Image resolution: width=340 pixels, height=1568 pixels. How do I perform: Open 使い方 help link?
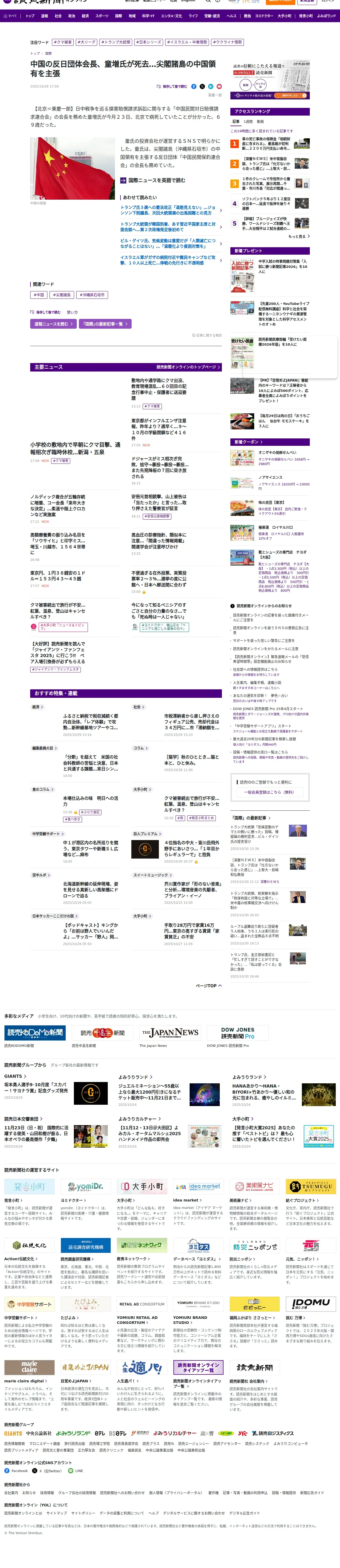click(x=72, y=312)
